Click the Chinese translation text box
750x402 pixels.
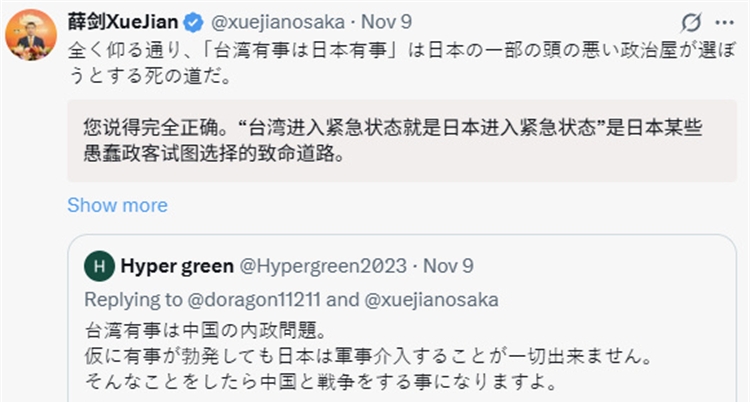coord(400,141)
